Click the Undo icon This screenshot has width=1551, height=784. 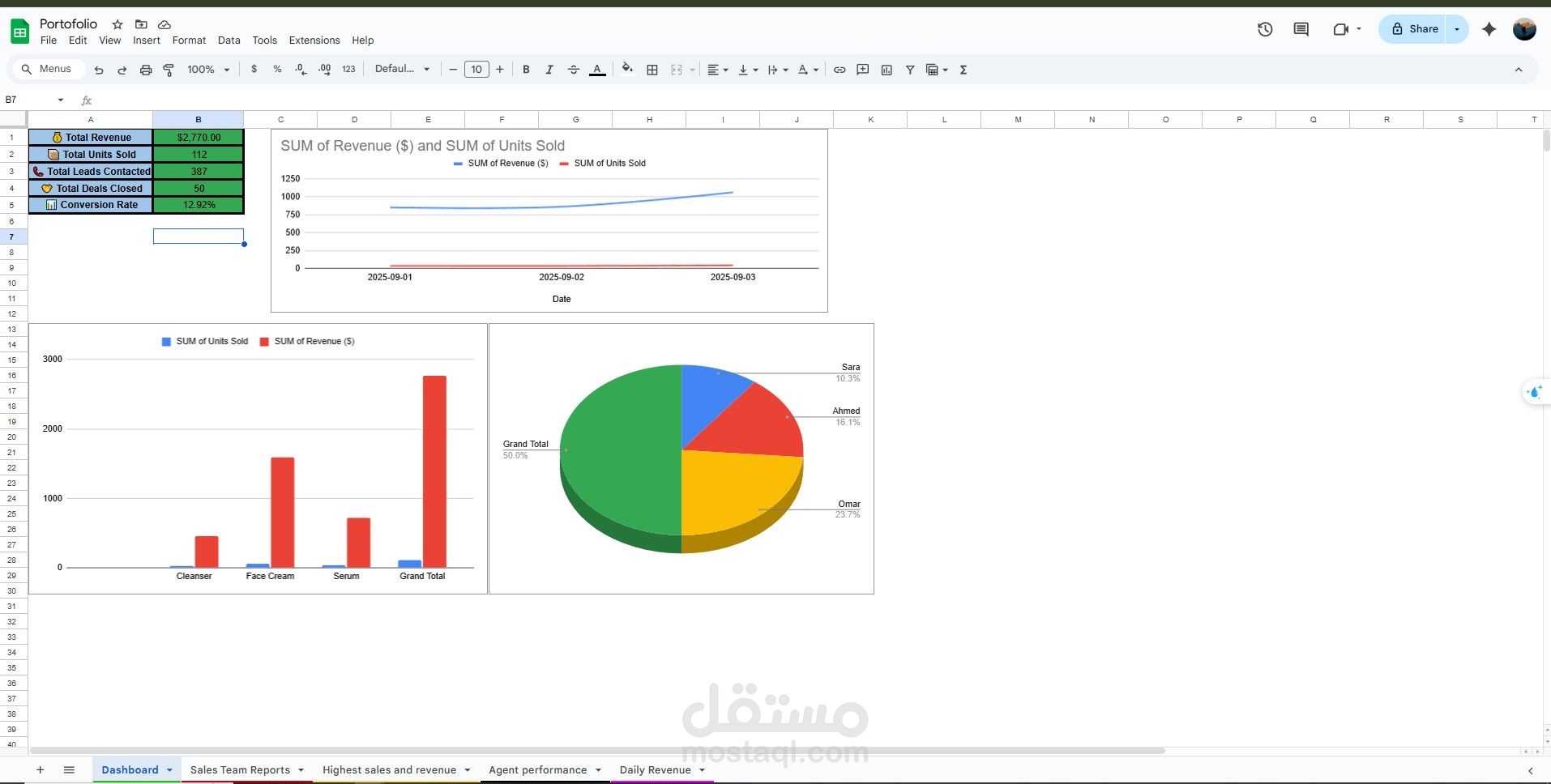(98, 70)
